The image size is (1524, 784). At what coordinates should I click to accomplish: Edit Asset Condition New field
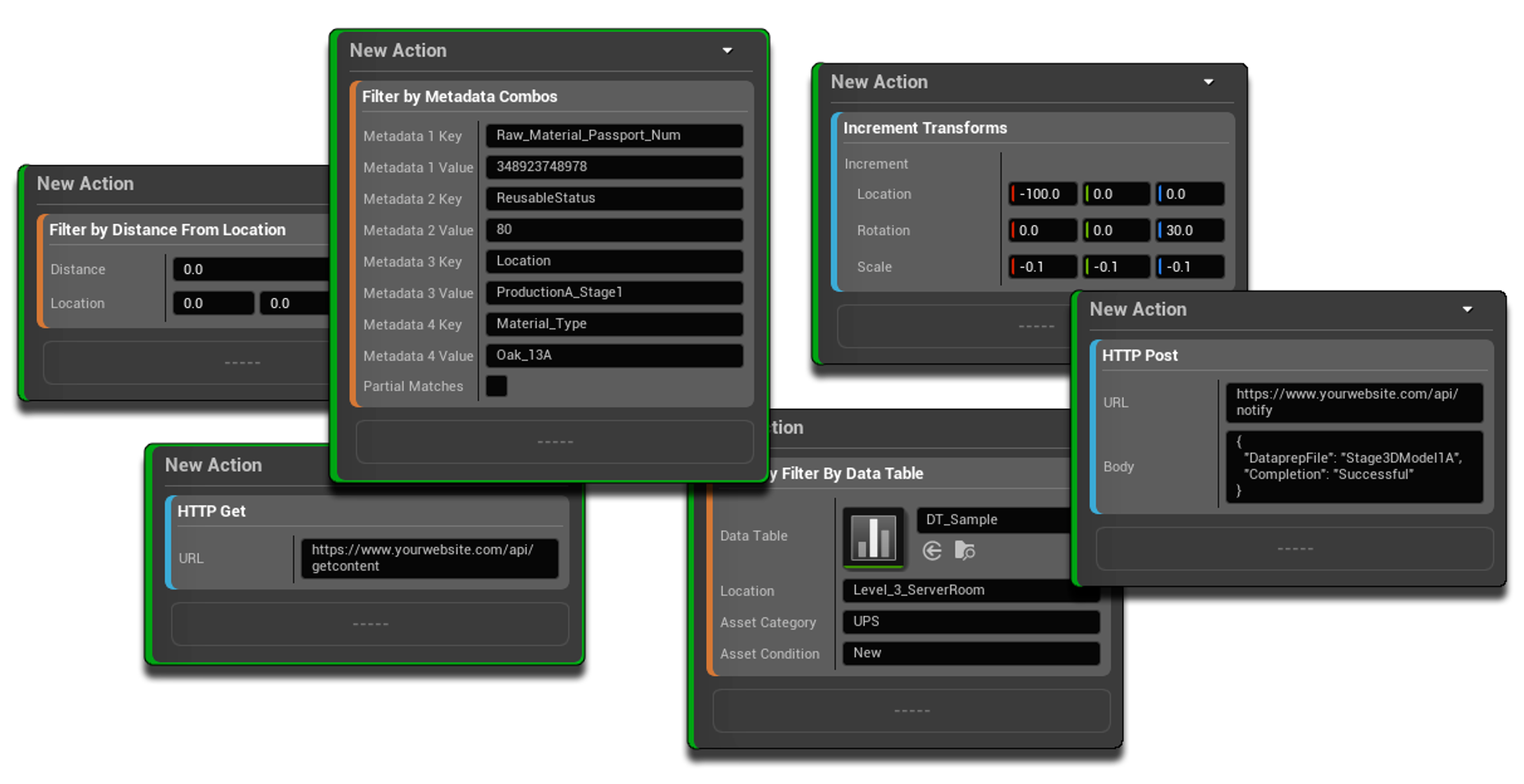click(x=971, y=653)
